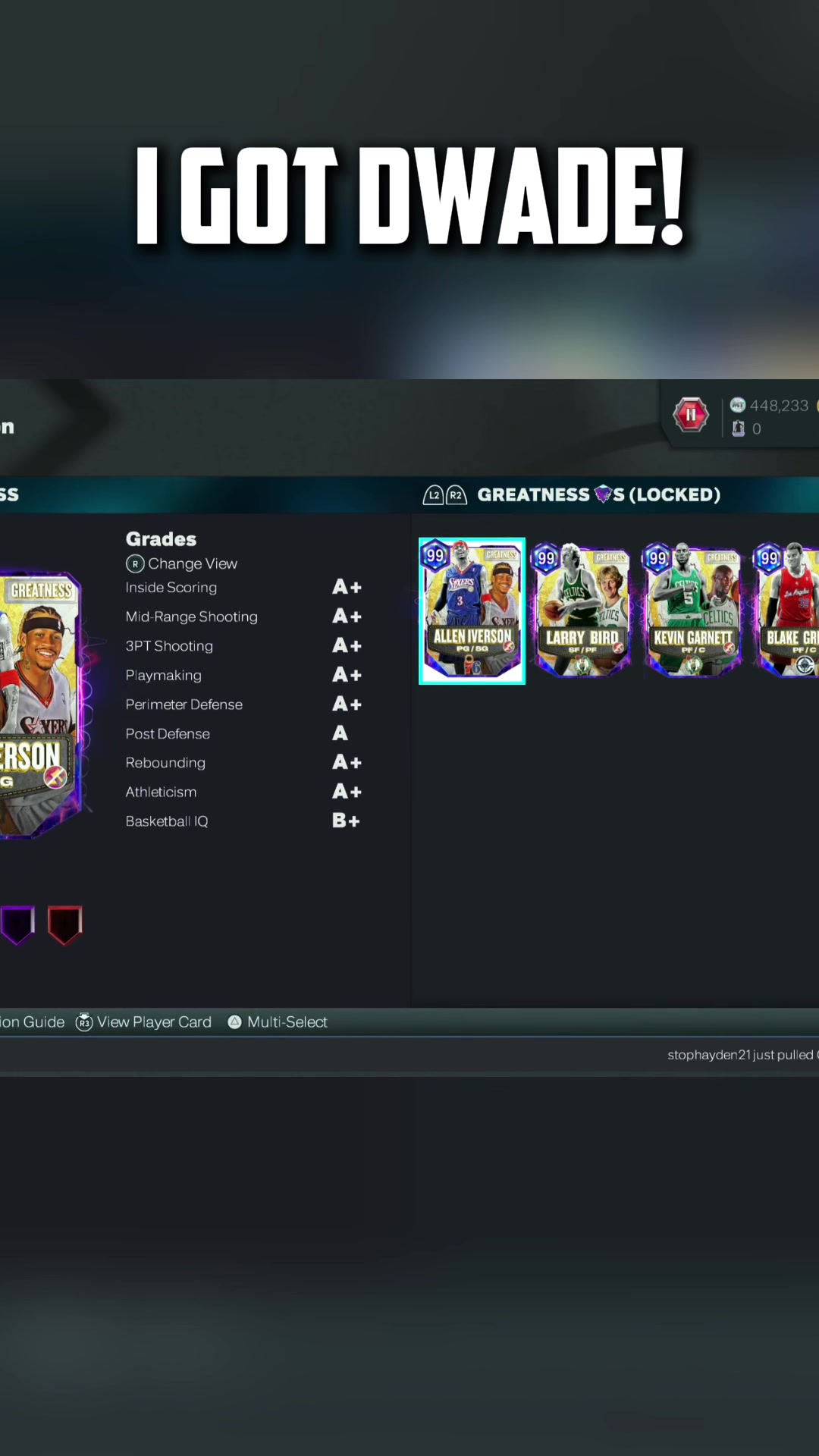
Task: Click the purple badge slot icon
Action: (17, 924)
